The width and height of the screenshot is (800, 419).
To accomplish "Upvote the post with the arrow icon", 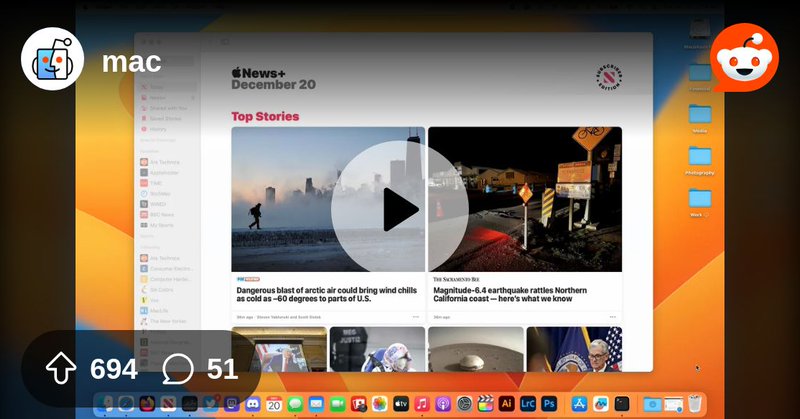I will click(x=61, y=368).
